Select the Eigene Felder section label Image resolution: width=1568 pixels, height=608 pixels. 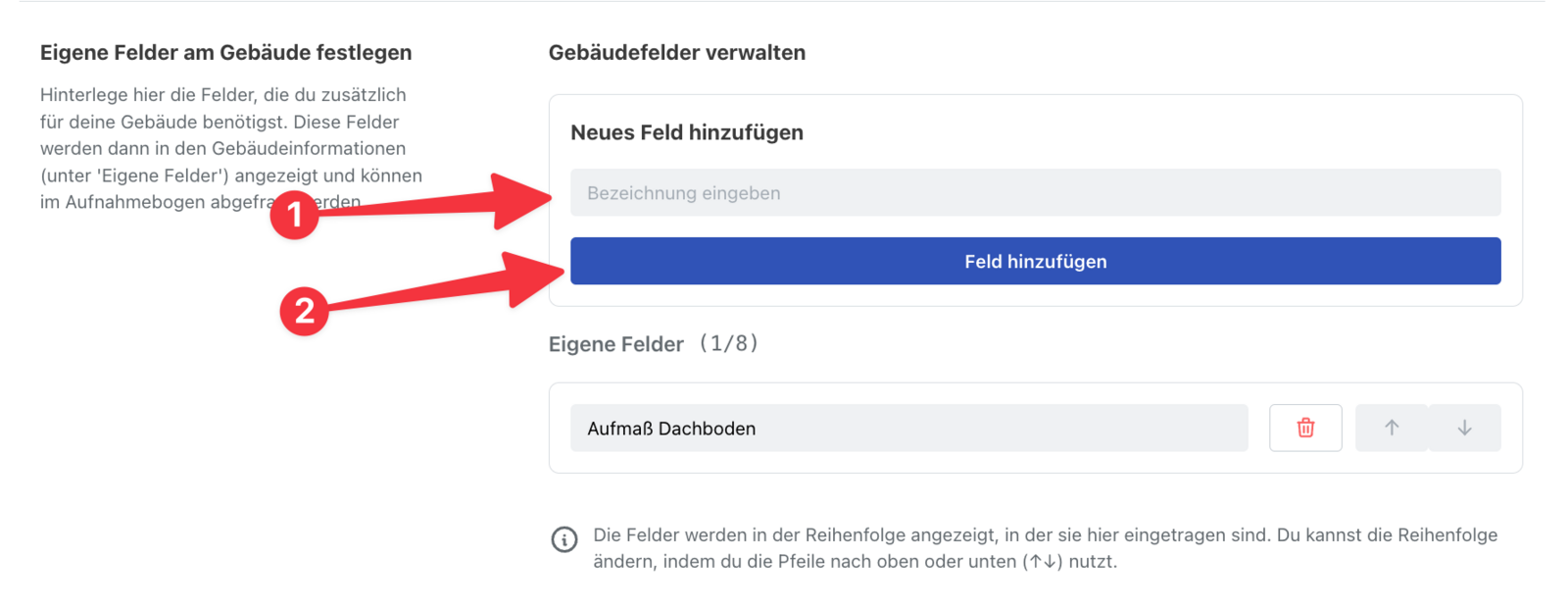pyautogui.click(x=615, y=344)
